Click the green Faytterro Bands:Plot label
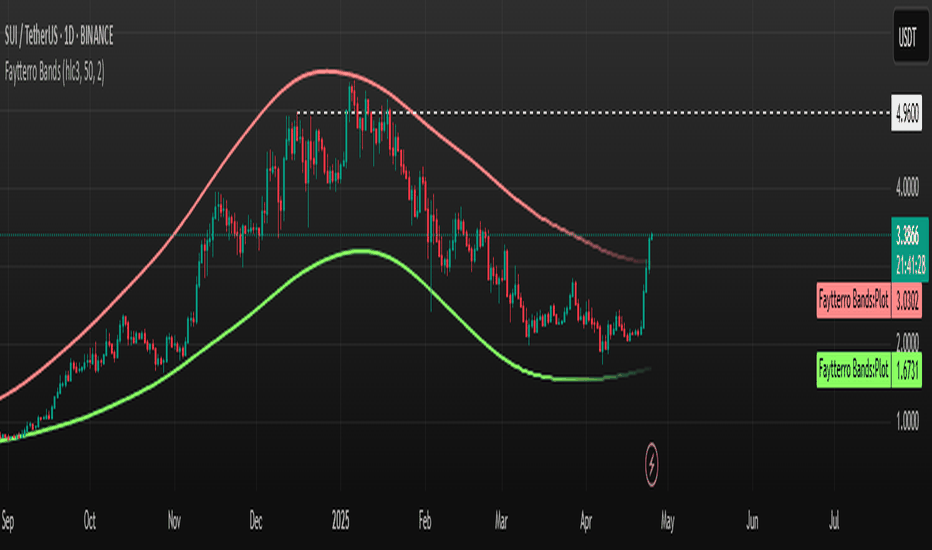 (854, 370)
